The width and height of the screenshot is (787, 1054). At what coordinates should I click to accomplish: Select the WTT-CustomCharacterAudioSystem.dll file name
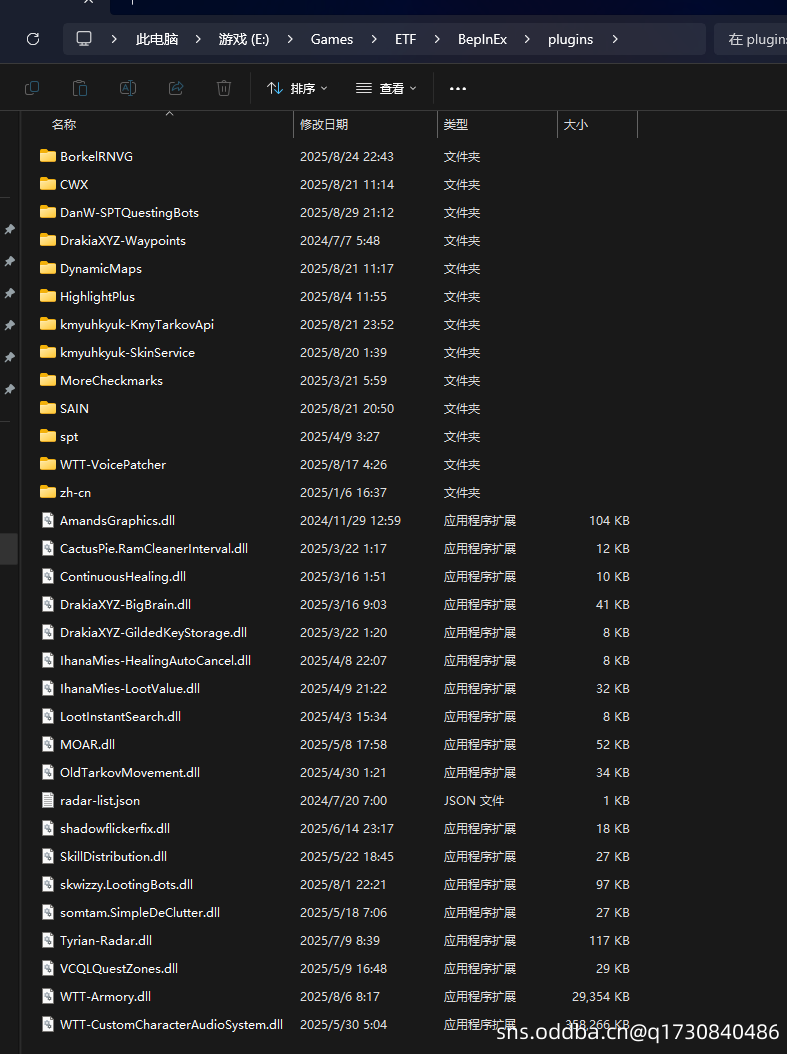click(x=171, y=1024)
